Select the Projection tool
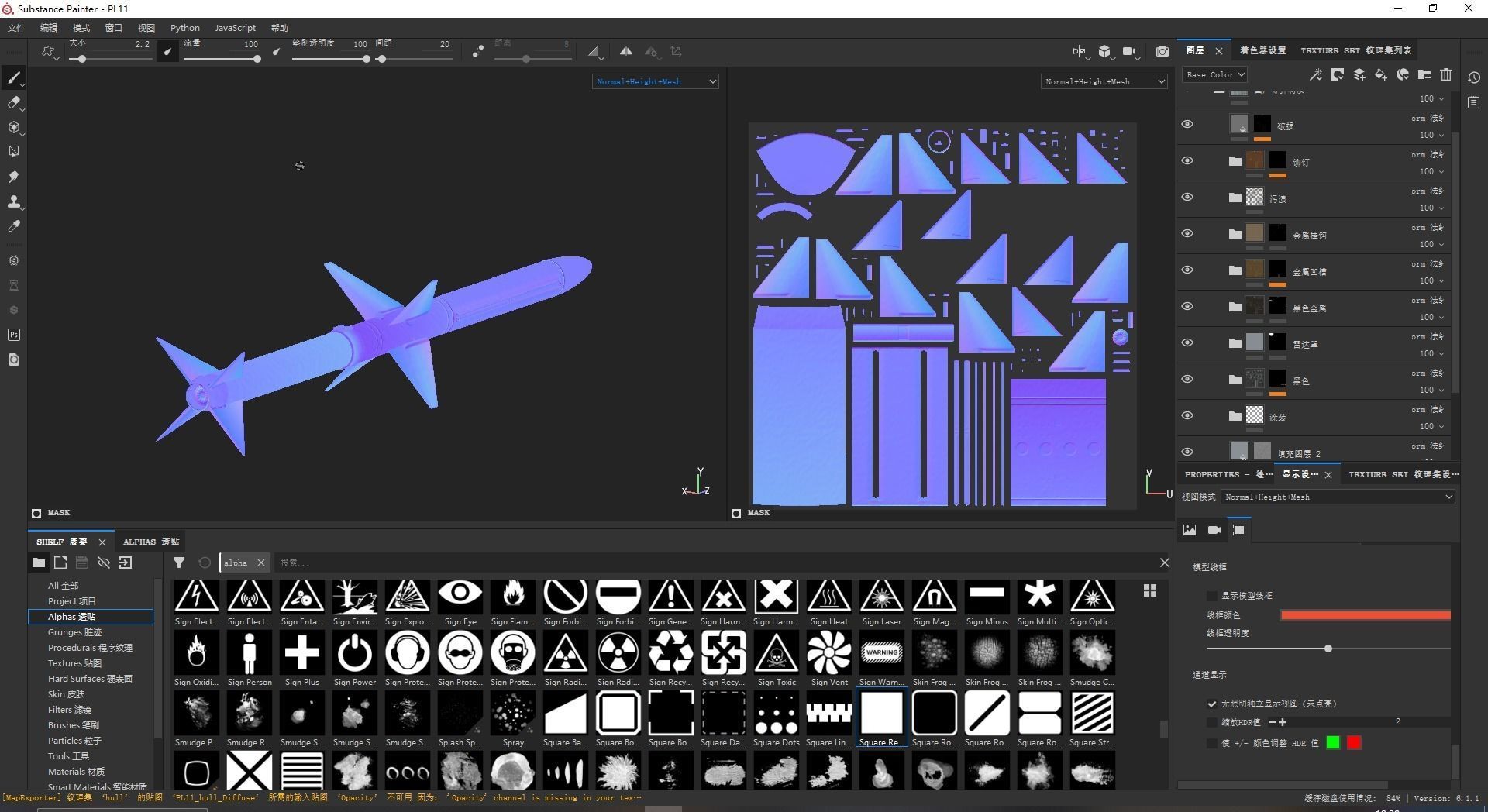Image resolution: width=1488 pixels, height=812 pixels. coord(14,127)
